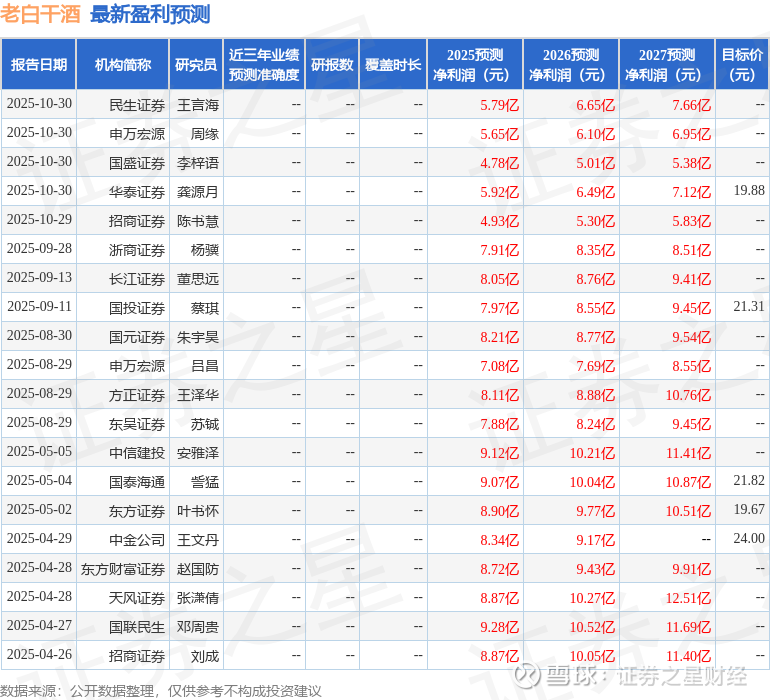Viewport: 770px width, 700px height.
Task: Click date 2025-09-28
Action: (x=39, y=248)
